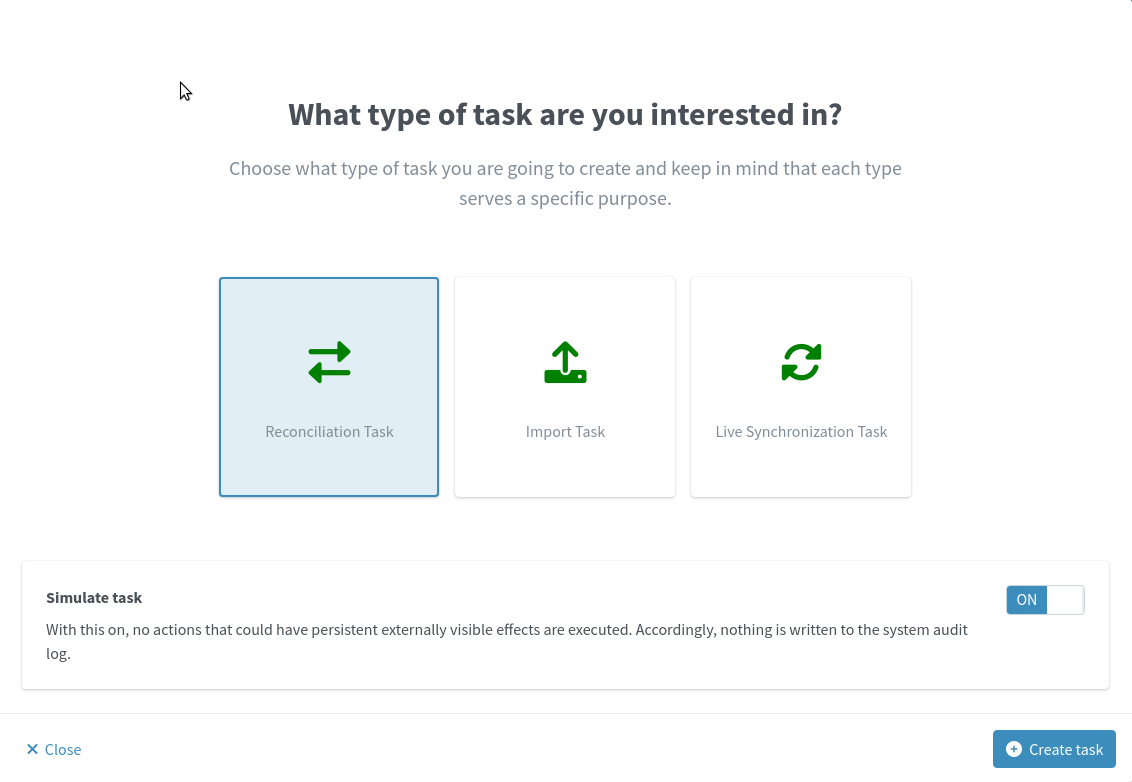Toggle the Simulate task switch
This screenshot has width=1132, height=782.
1045,600
